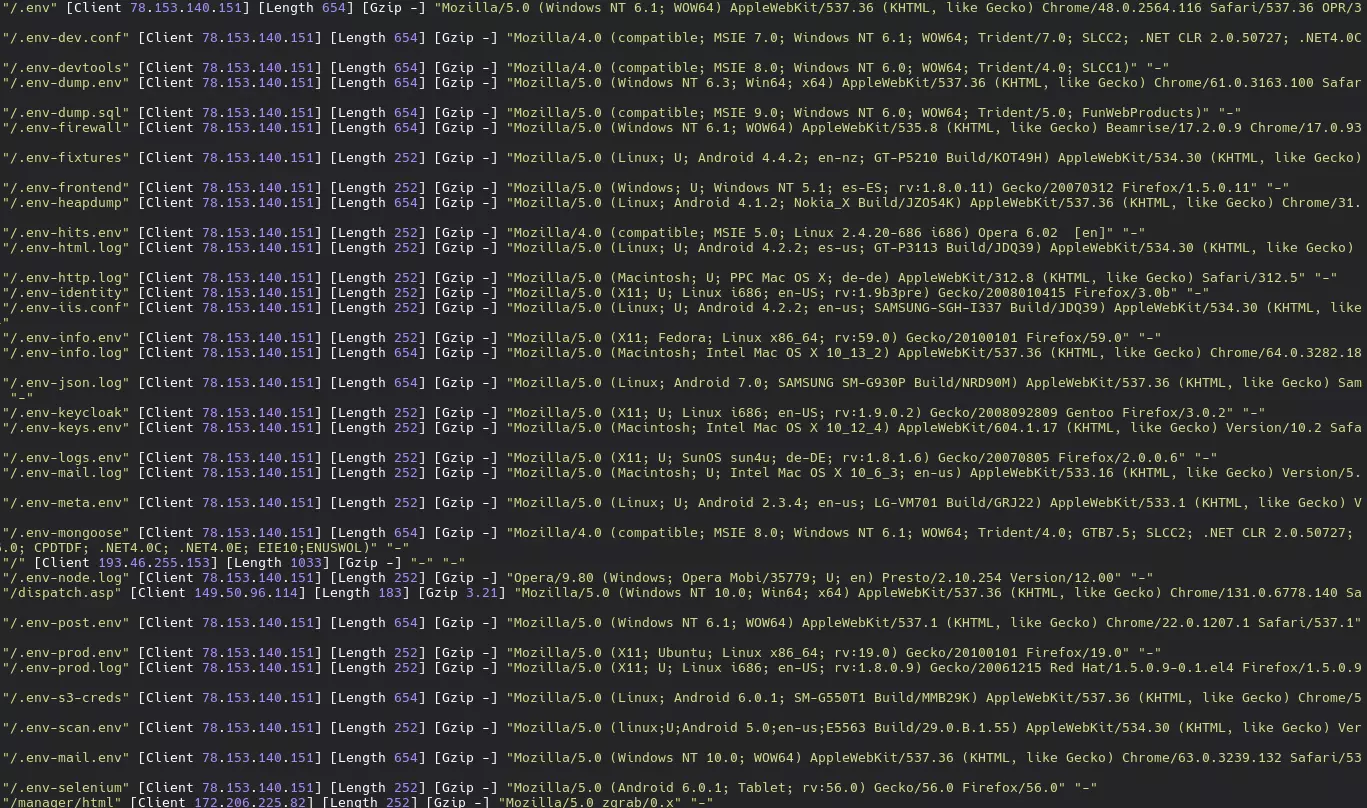Select the "/.env-dump.sql" path
Screen dimensions: 1367x808
pyautogui.click(x=65, y=113)
